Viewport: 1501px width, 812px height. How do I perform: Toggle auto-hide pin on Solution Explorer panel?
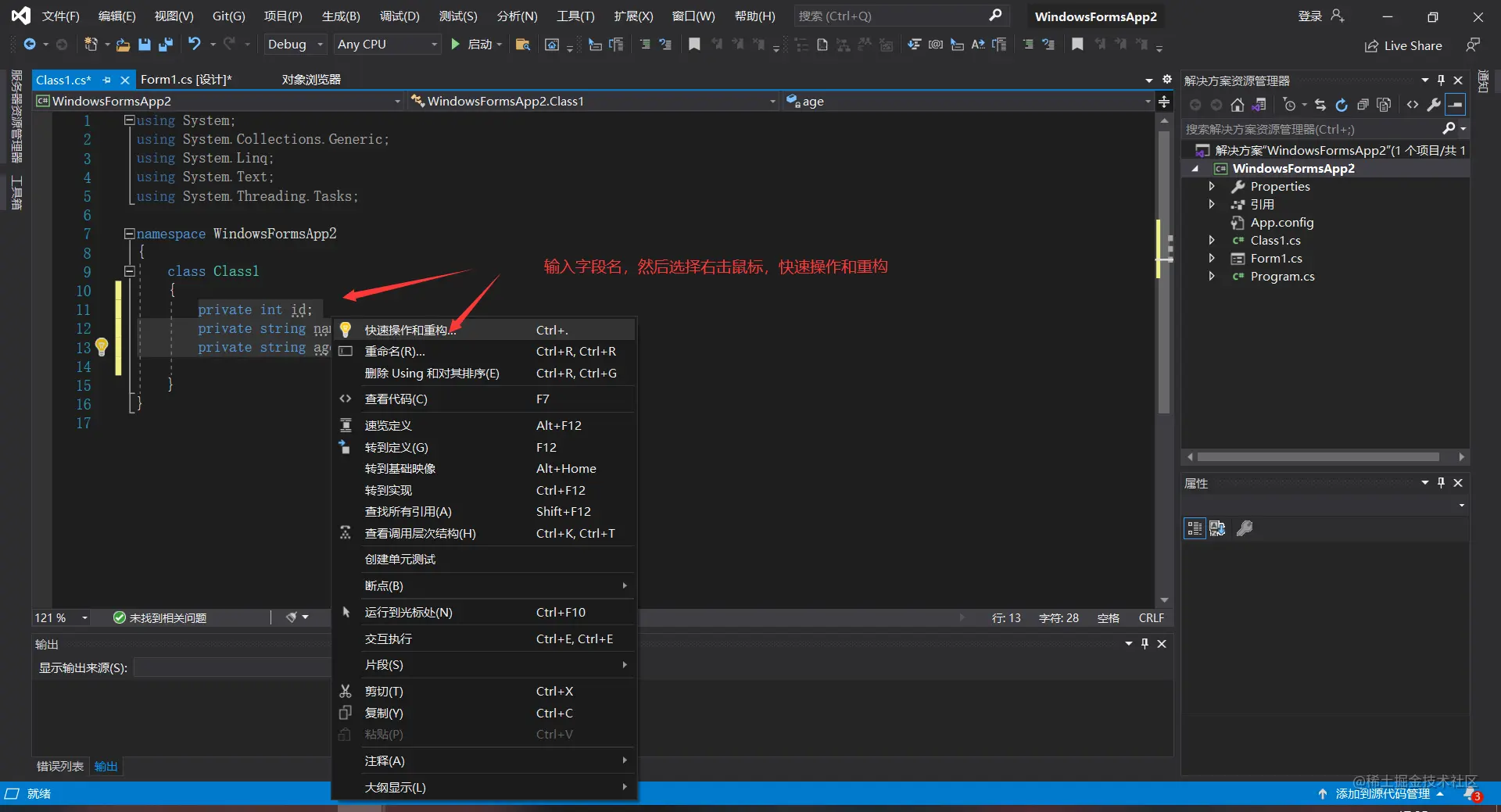click(1441, 80)
